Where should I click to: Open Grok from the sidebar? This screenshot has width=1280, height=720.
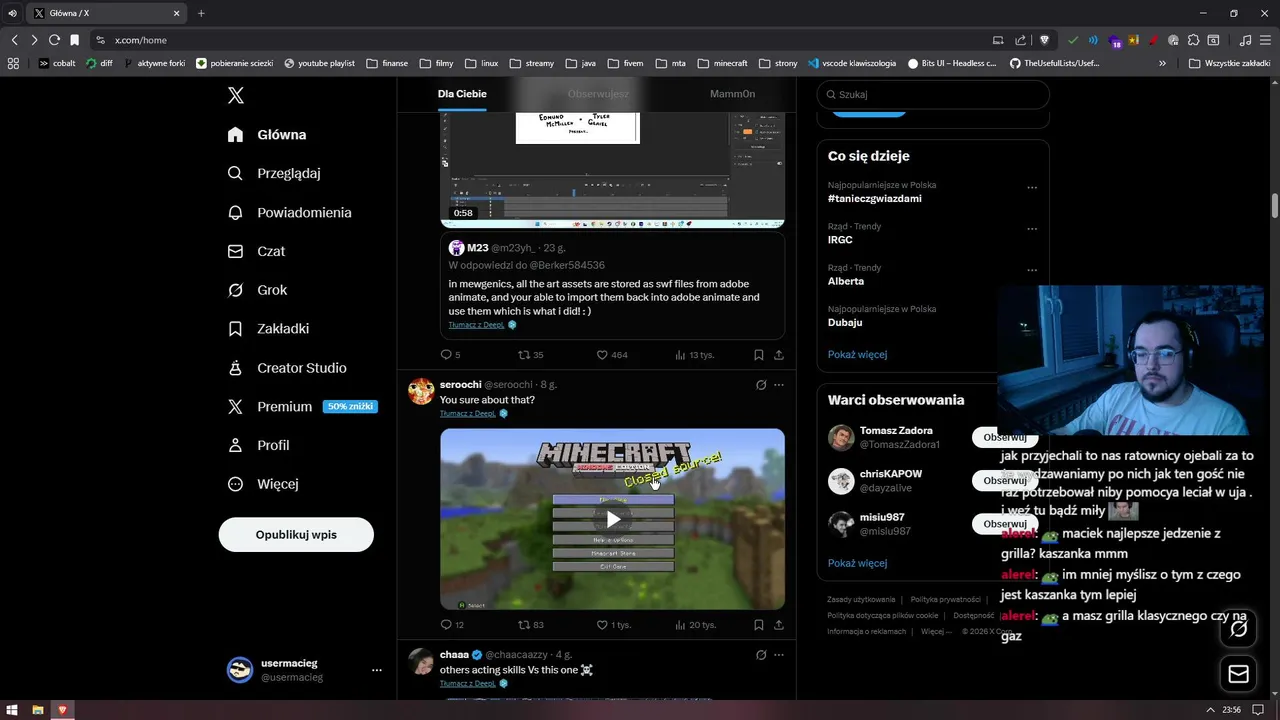pyautogui.click(x=257, y=290)
